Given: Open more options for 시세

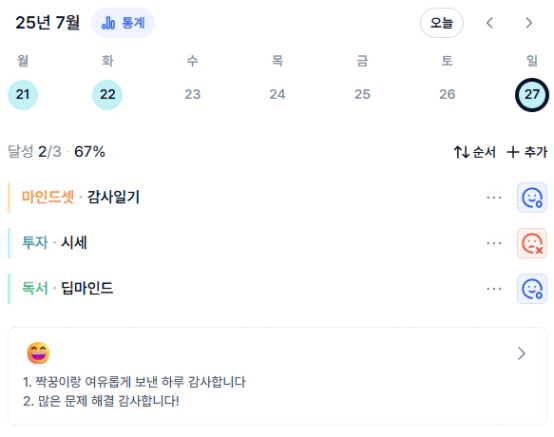Looking at the screenshot, I should click(494, 243).
